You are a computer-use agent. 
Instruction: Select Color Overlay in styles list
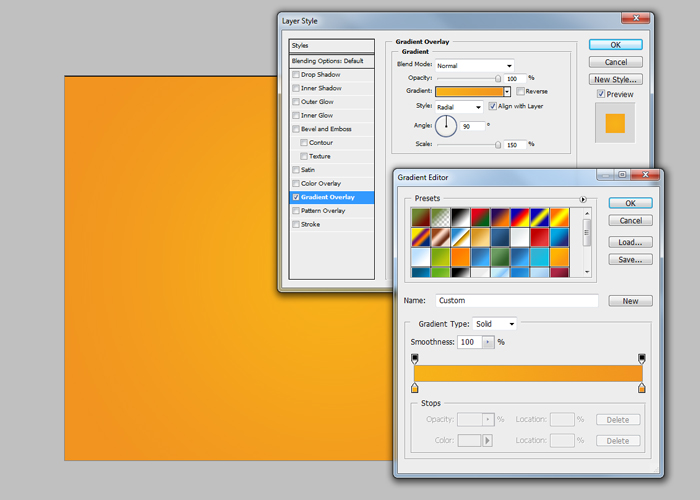(x=320, y=184)
